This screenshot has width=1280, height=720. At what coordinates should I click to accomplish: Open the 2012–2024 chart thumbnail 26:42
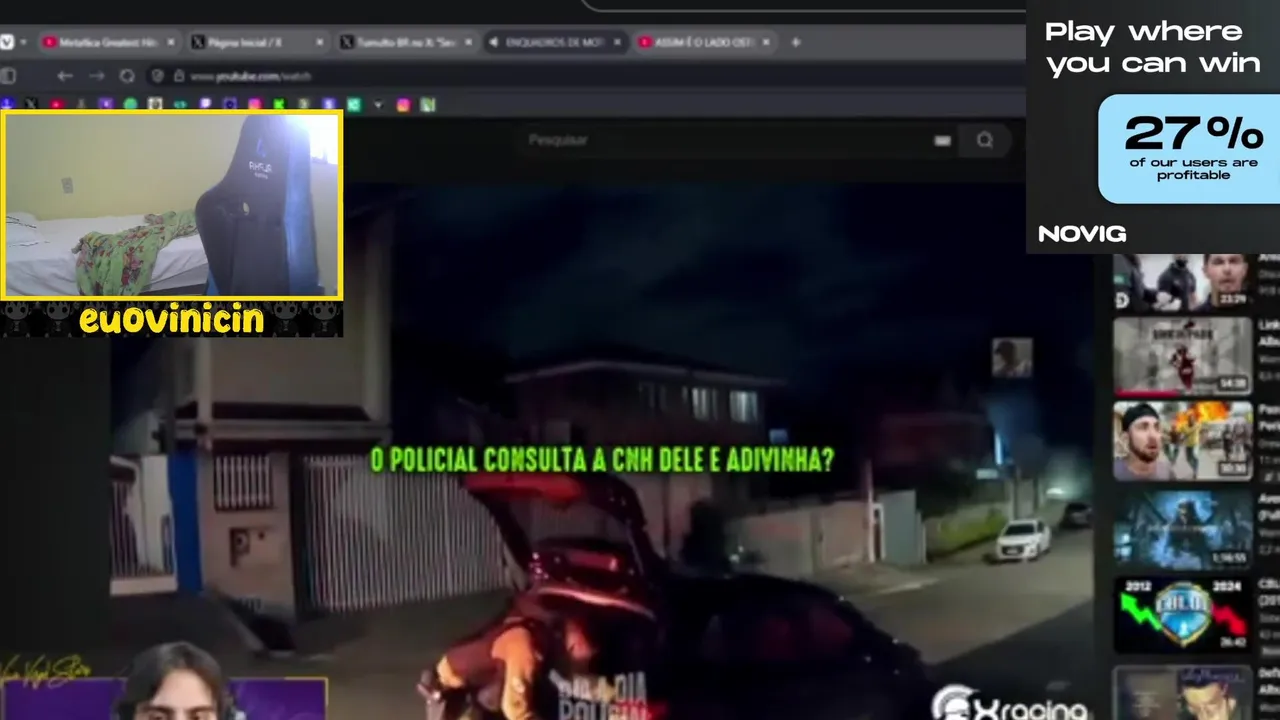[x=1183, y=615]
